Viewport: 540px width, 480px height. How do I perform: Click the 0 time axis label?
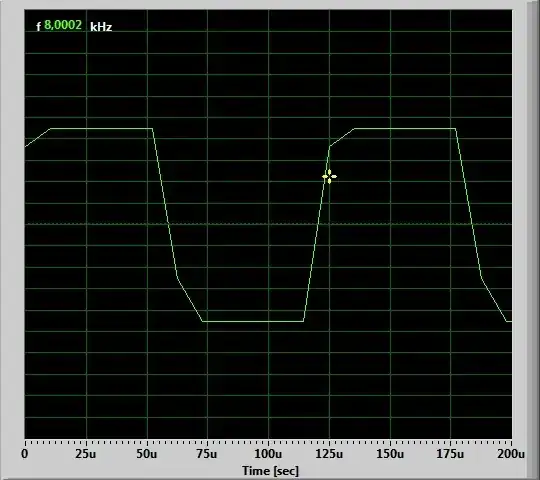tap(24, 453)
